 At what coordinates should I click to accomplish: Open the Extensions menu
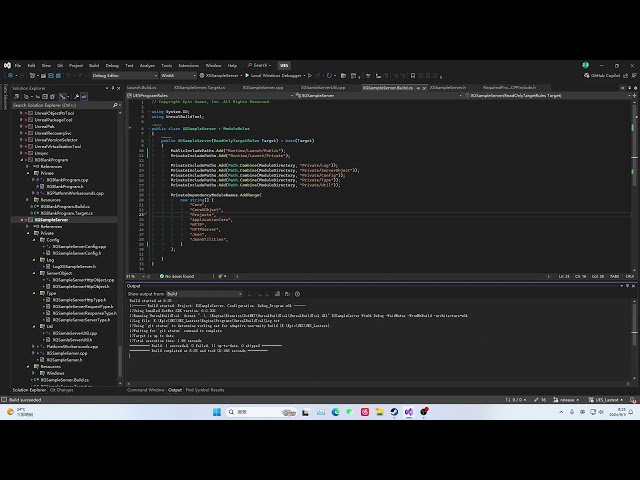[x=189, y=65]
